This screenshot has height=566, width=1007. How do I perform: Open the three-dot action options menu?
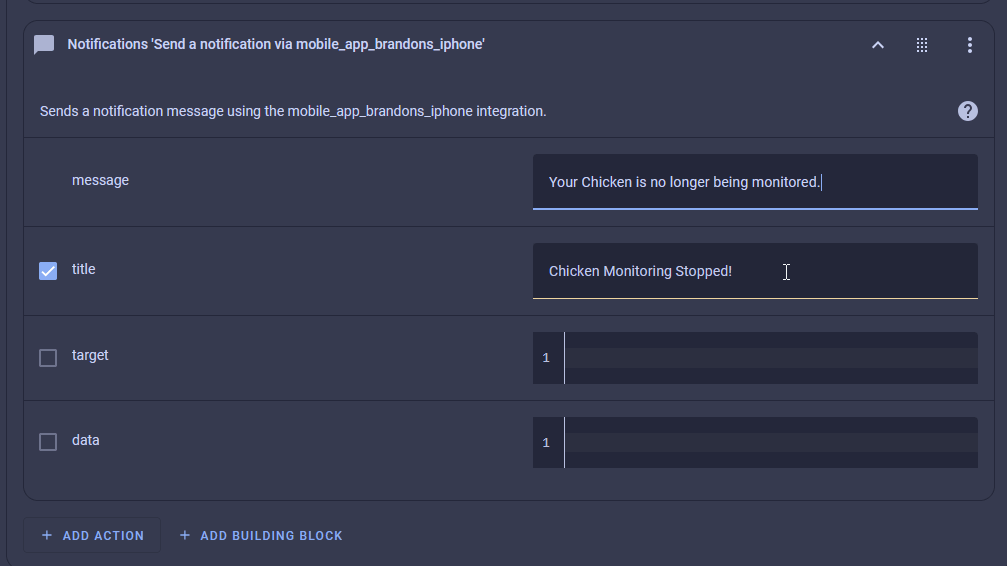(969, 45)
